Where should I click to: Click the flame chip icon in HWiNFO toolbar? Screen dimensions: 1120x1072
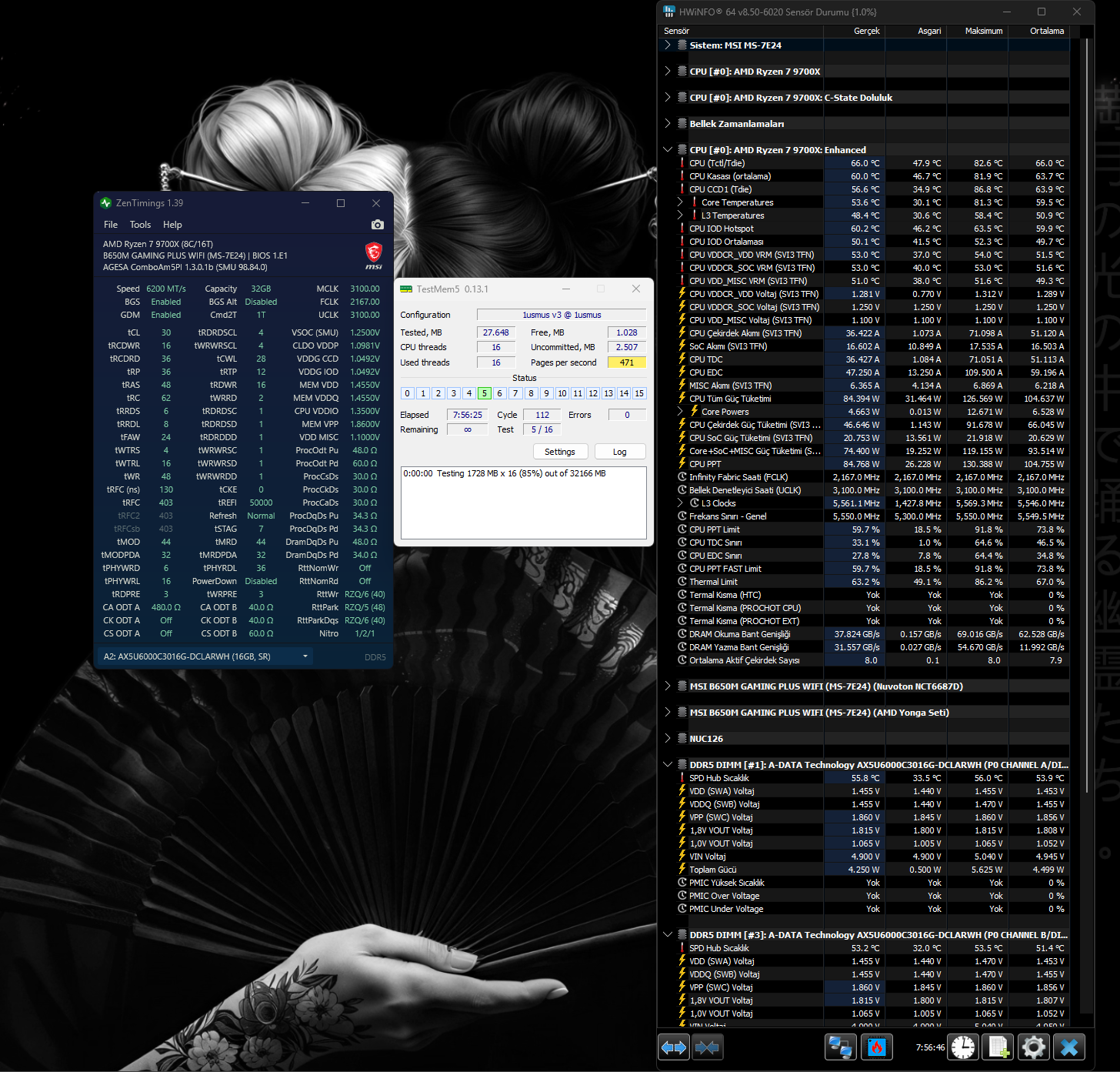(877, 1047)
